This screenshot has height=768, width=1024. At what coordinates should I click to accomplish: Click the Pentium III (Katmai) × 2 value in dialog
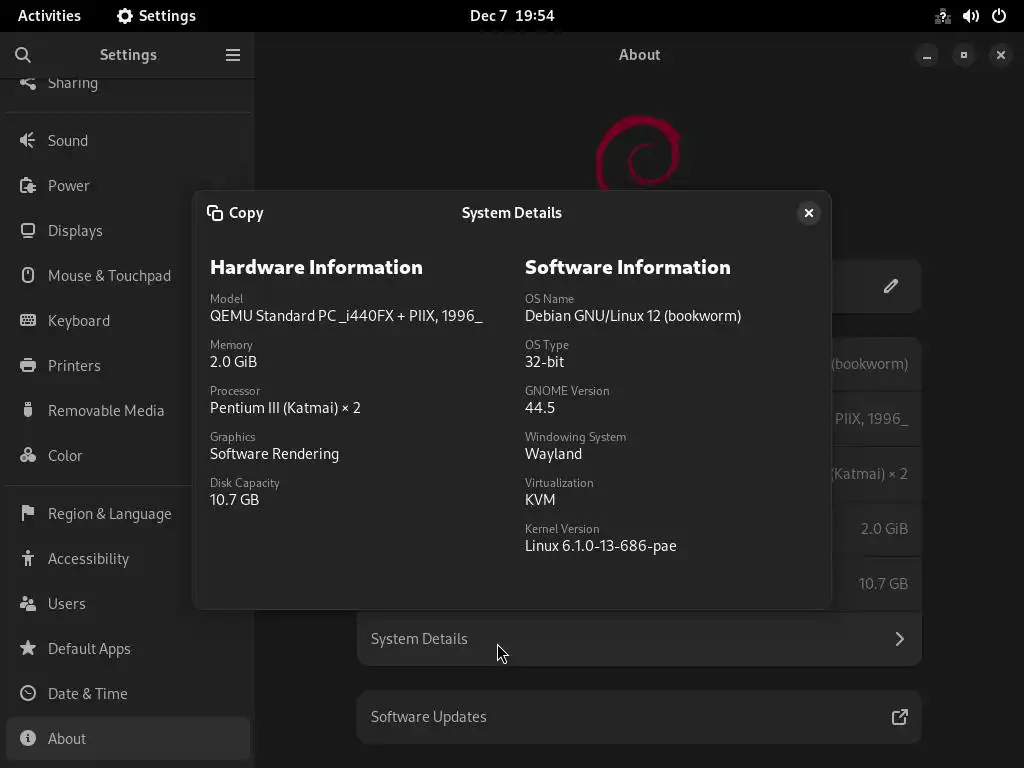[285, 408]
